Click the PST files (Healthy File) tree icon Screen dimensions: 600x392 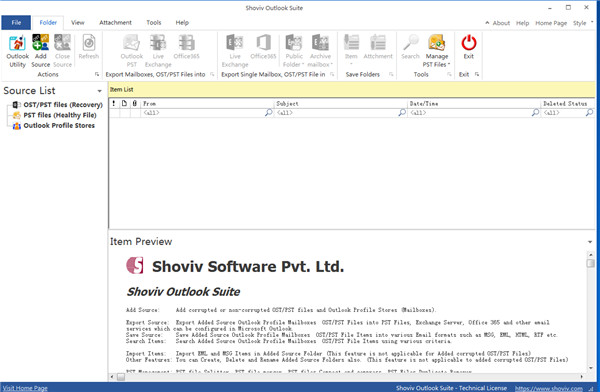pos(16,115)
